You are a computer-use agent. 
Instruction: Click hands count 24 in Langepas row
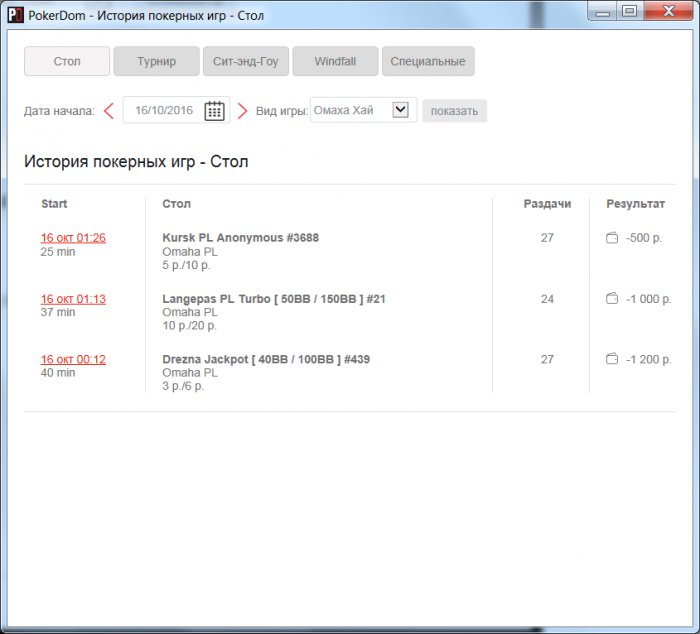pos(547,299)
